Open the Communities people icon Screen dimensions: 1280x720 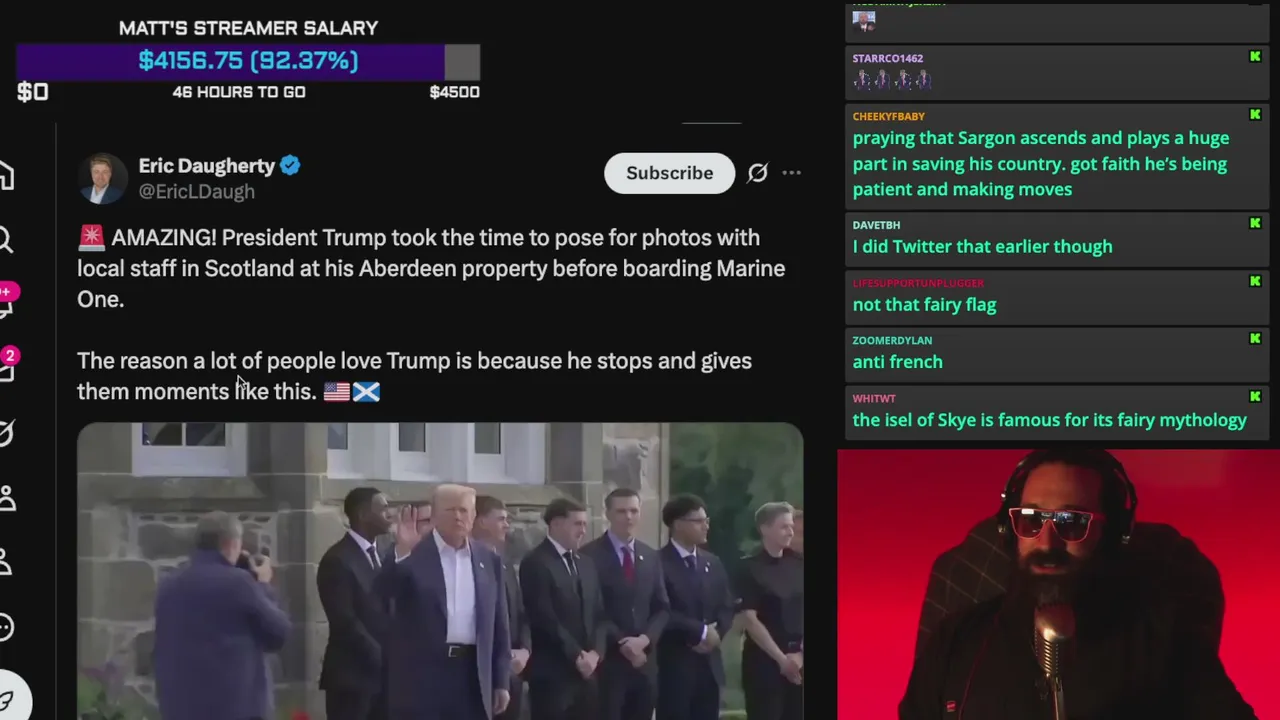click(x=7, y=498)
